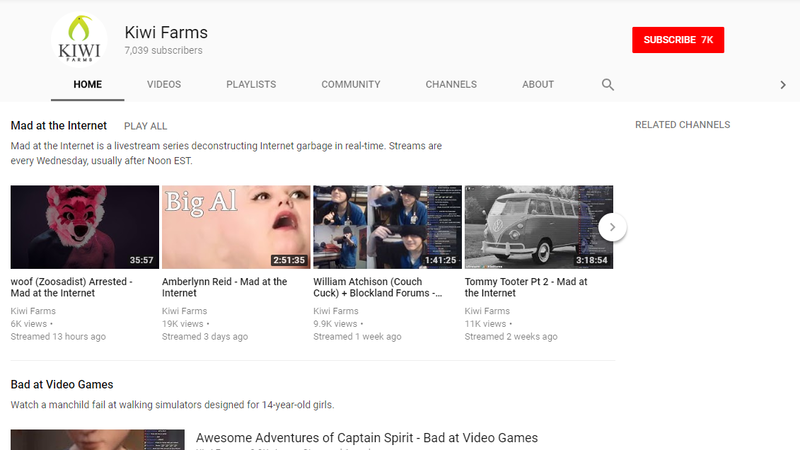Play the woof (Zoosadist) Arrested video thumbnail

click(84, 227)
